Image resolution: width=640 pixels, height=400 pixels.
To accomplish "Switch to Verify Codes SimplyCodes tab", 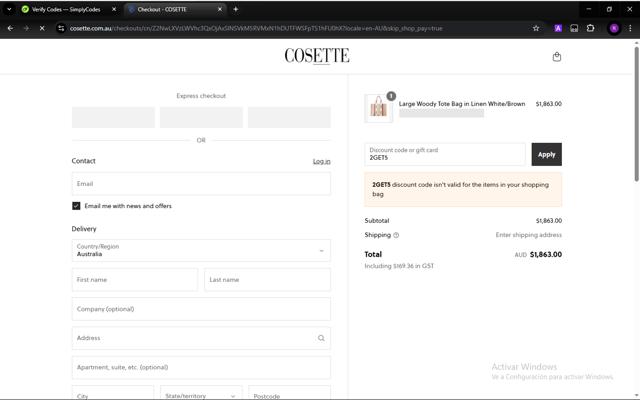I will [x=65, y=9].
